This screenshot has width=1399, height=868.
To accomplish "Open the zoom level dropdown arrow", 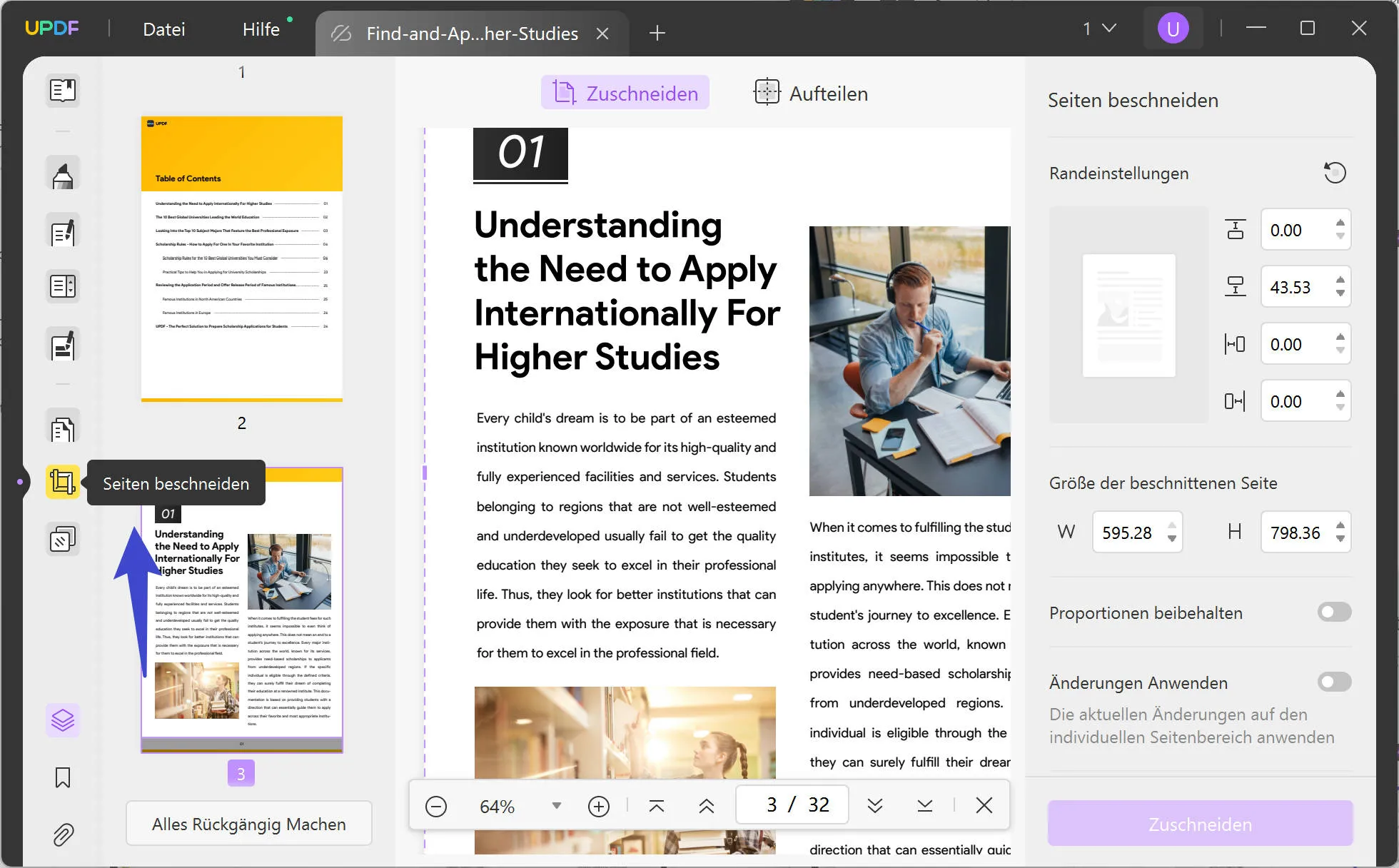I will point(557,806).
